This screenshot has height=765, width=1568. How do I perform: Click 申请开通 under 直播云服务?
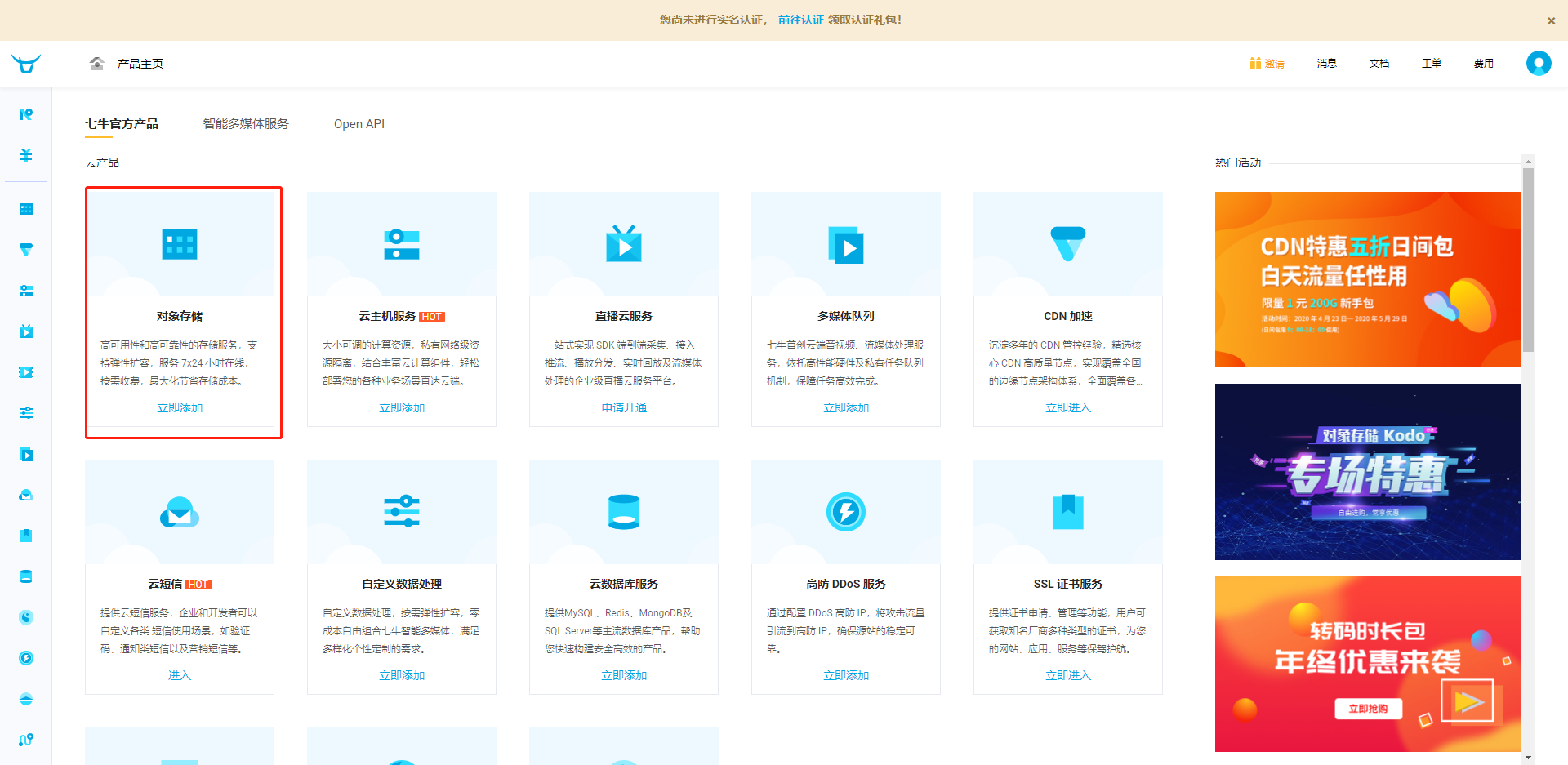pyautogui.click(x=624, y=407)
